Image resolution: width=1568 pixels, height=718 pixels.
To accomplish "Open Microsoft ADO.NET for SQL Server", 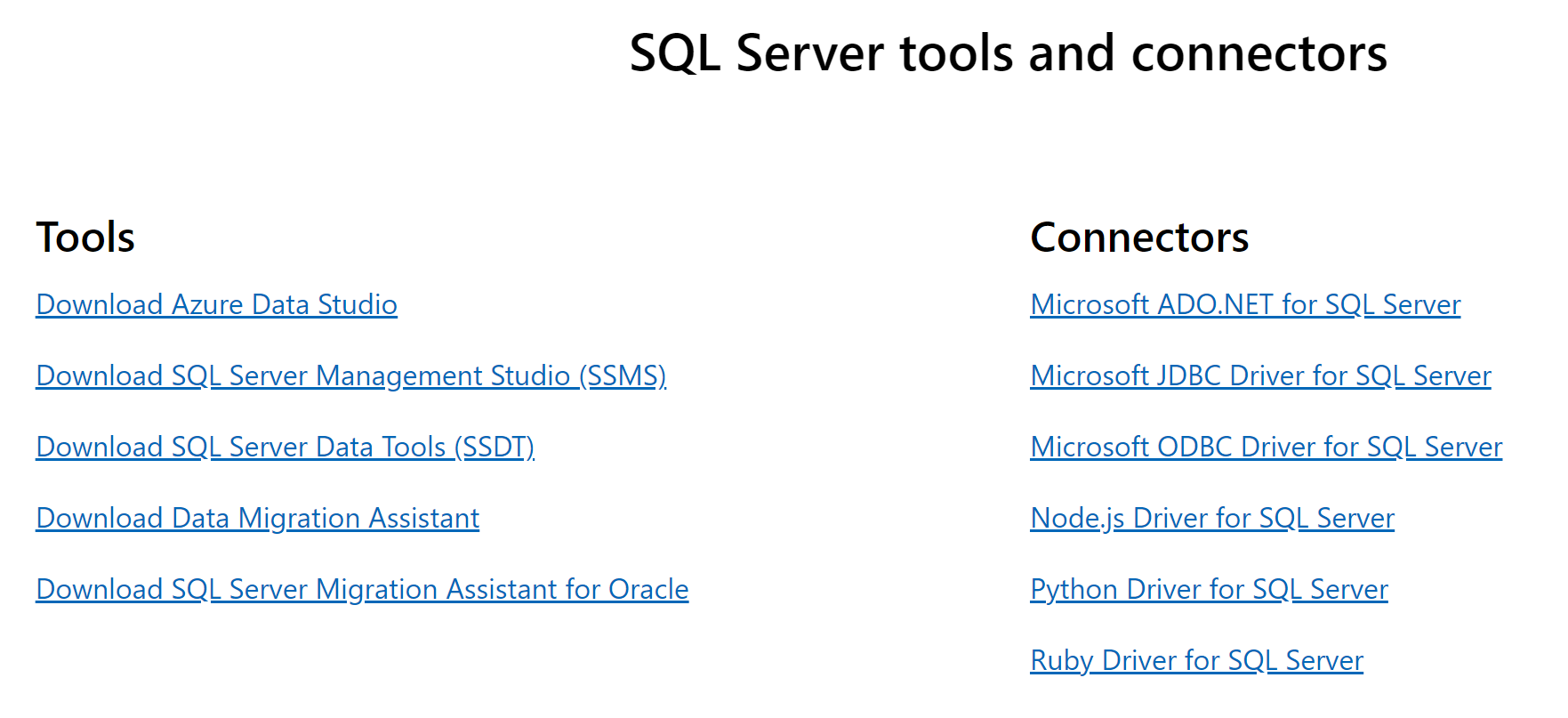I will pyautogui.click(x=1244, y=305).
